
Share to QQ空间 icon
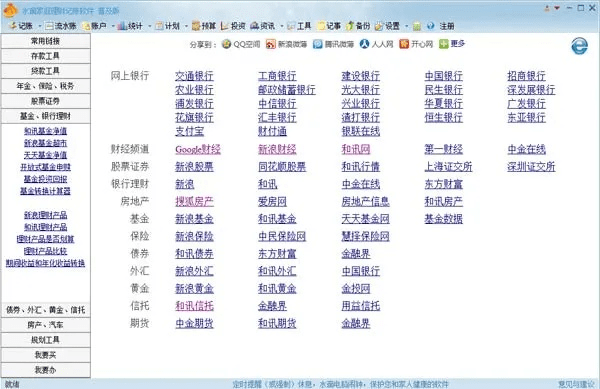coord(227,44)
